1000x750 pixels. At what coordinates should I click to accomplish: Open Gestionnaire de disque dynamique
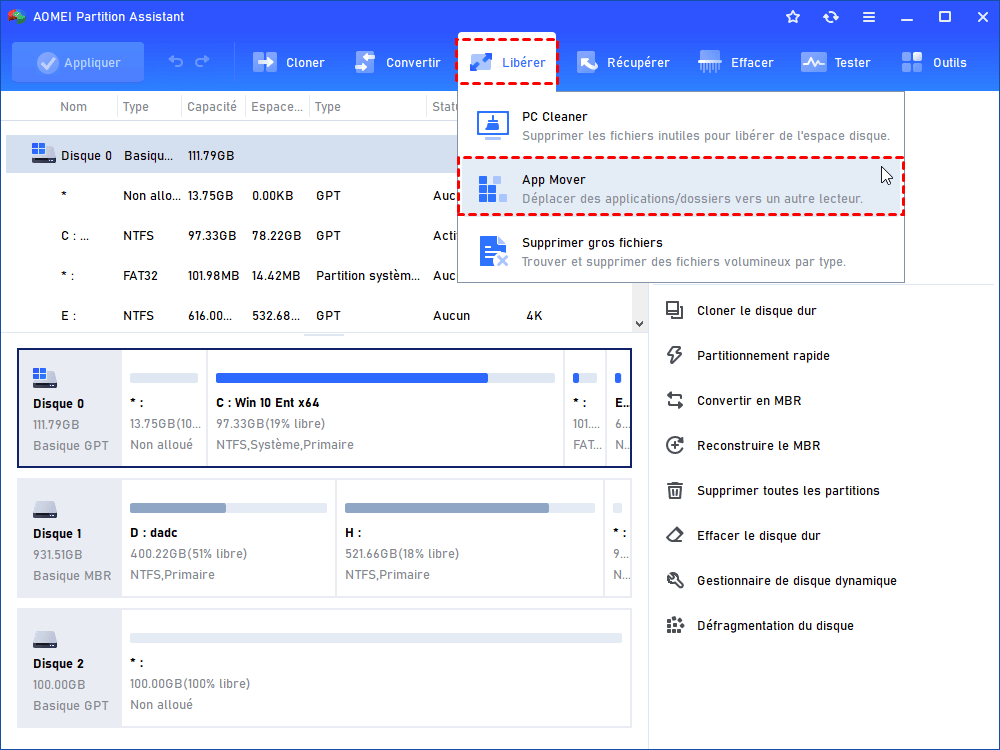[797, 580]
